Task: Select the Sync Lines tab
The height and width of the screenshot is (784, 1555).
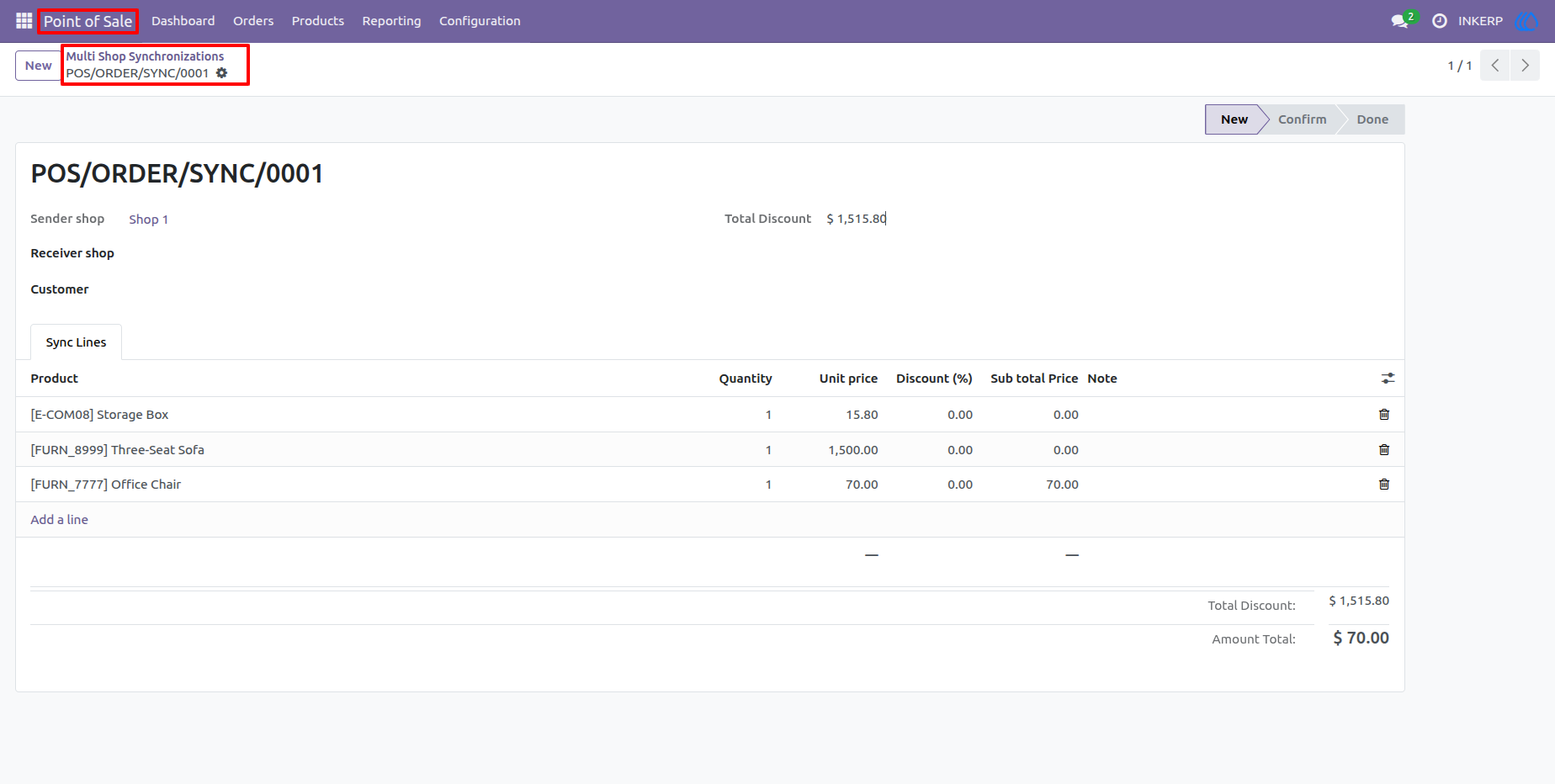Action: coord(76,342)
